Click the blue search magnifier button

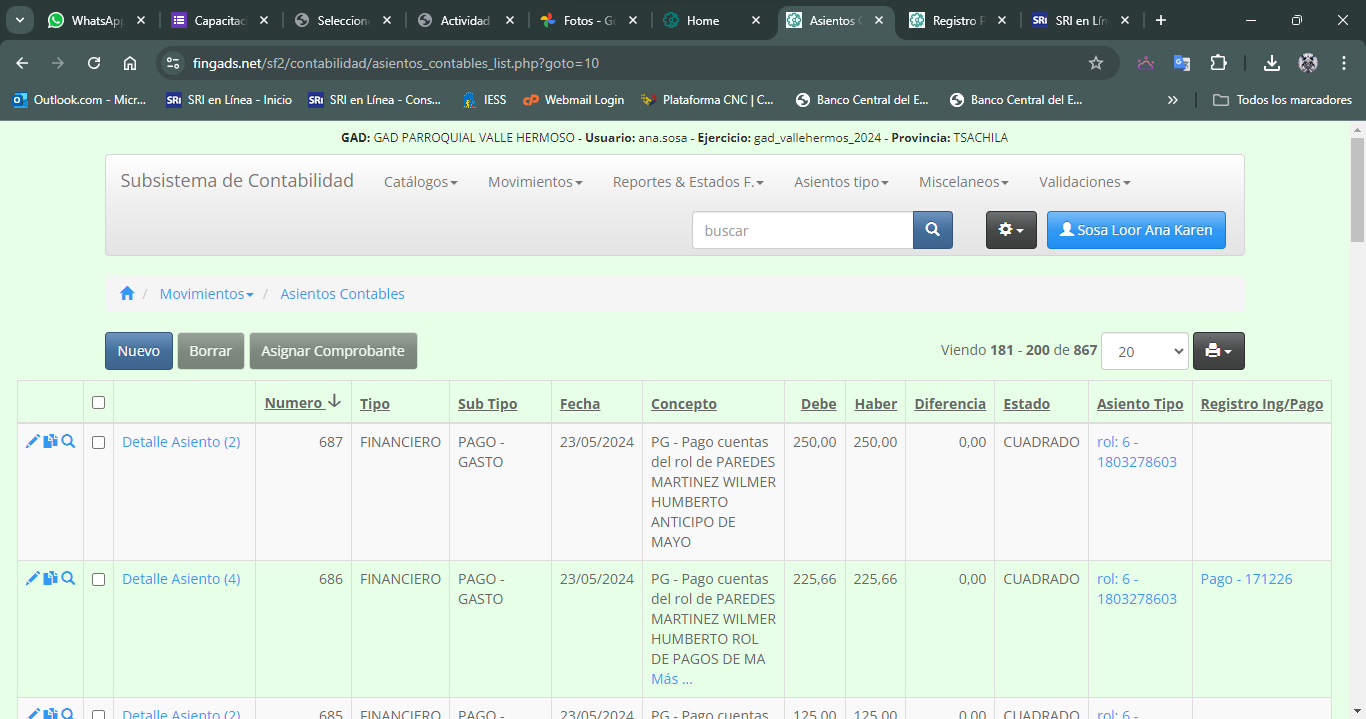(x=932, y=230)
